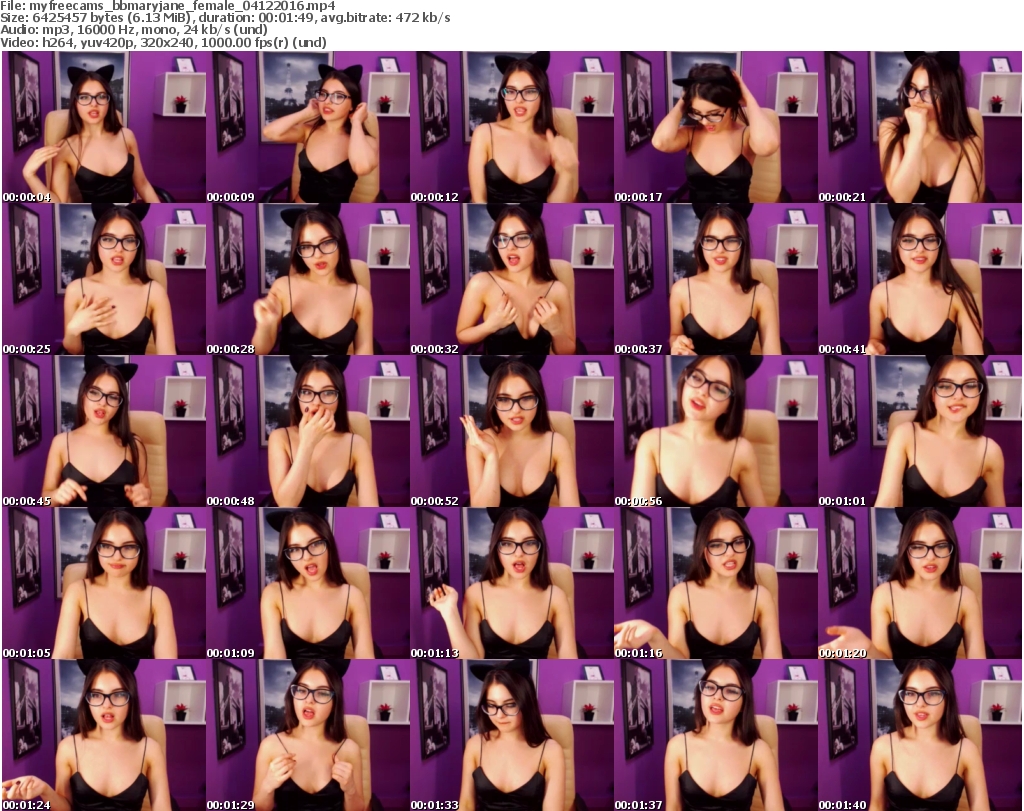Open the frame labeled 00:01:05
Viewport: 1024px width, 811px height.
[x=104, y=584]
